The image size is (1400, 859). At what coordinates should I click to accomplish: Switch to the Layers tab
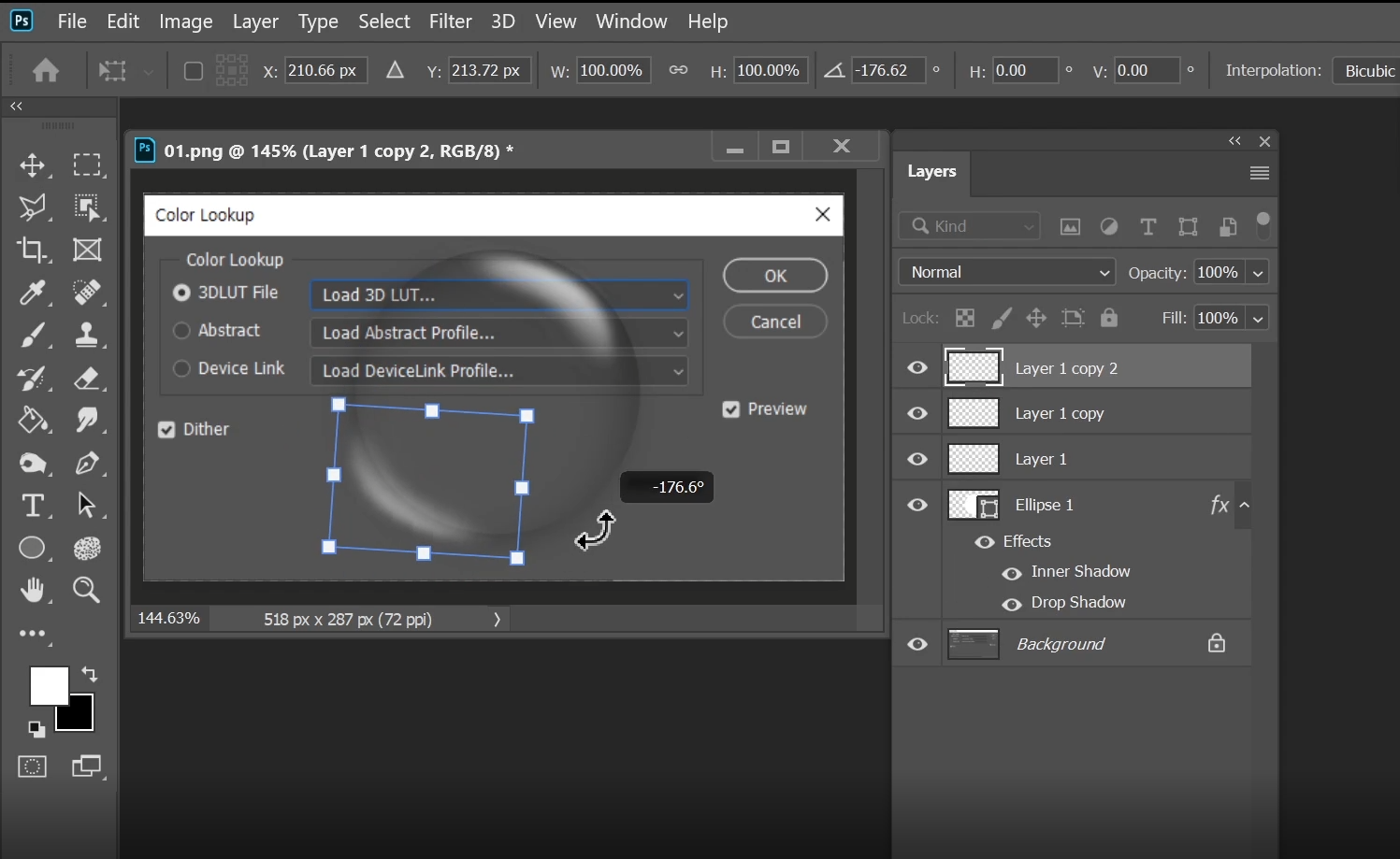[931, 172]
